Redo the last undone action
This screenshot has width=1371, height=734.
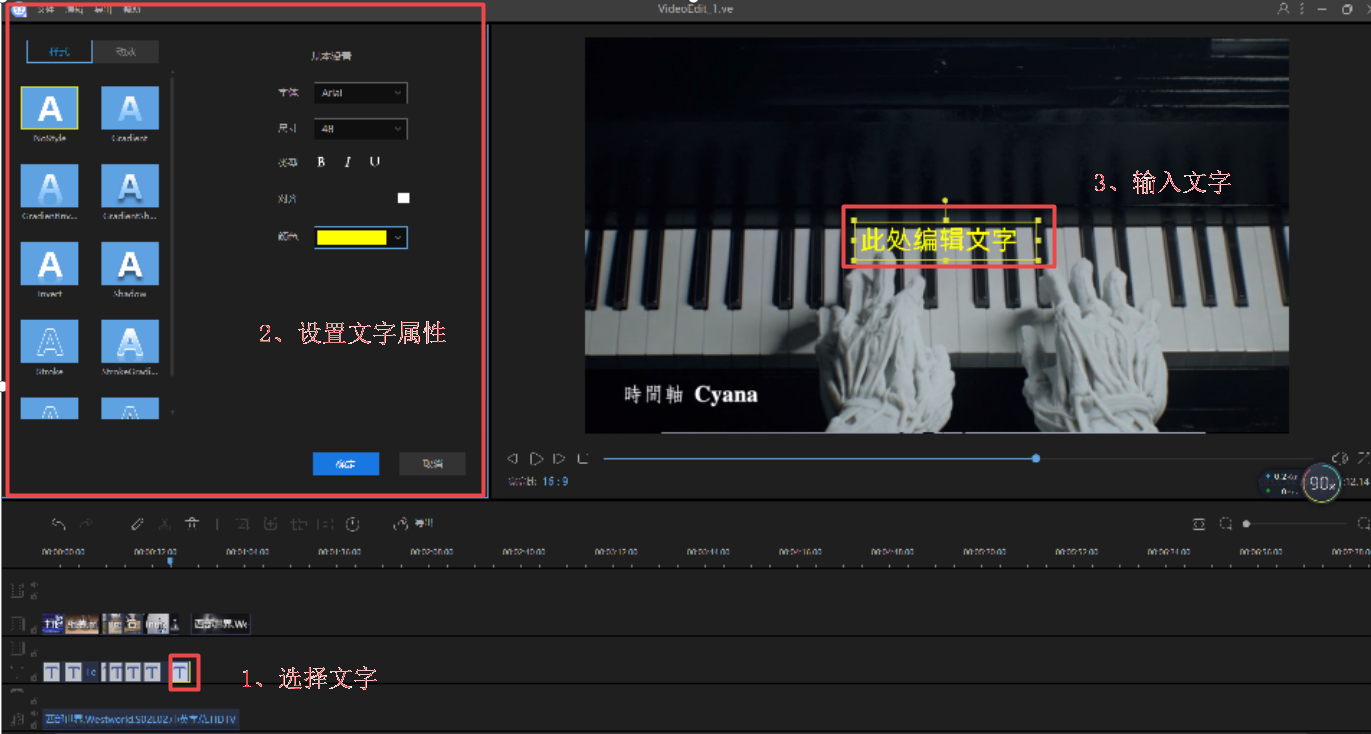tap(86, 524)
